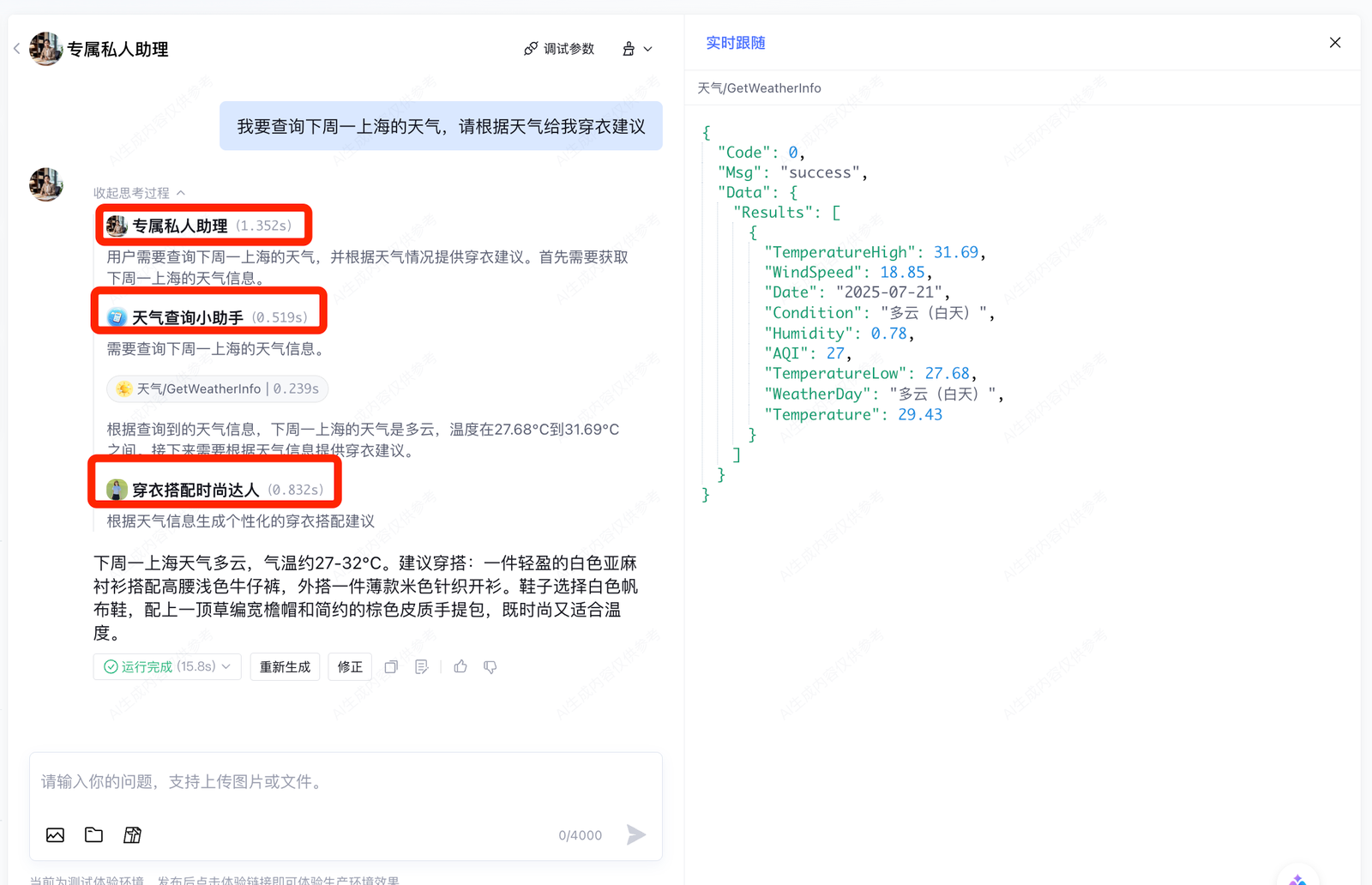
Task: Dislike the response with thumbs down
Action: 490,666
